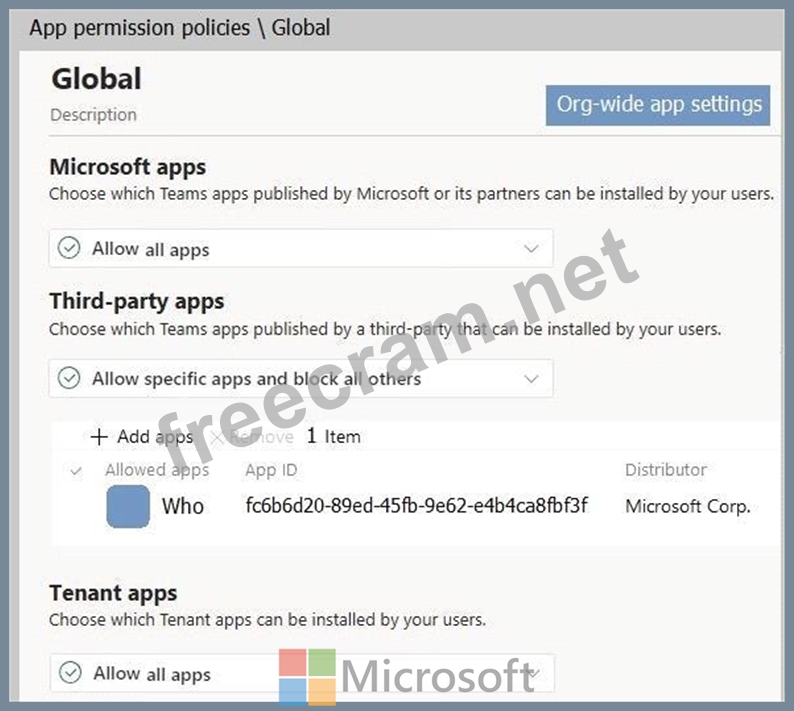Click the Description field under Global

pyautogui.click(x=93, y=115)
